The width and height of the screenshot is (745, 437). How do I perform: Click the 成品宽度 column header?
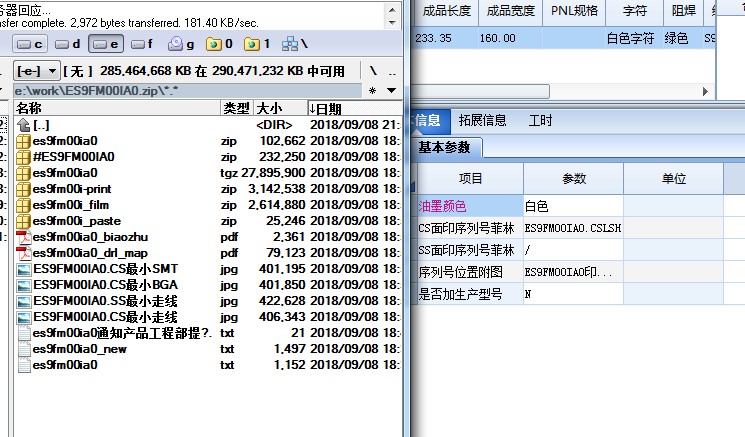[510, 10]
